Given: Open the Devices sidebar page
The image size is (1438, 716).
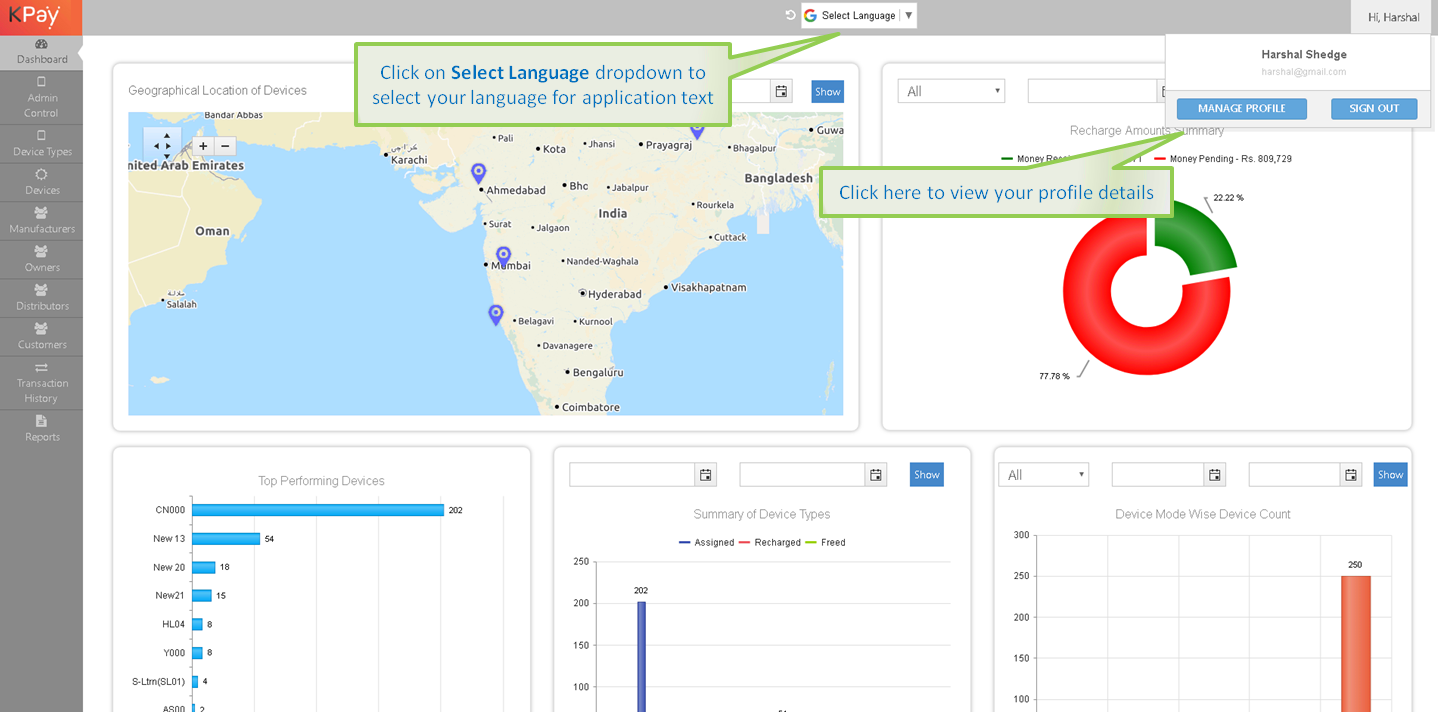Looking at the screenshot, I should click(x=41, y=182).
